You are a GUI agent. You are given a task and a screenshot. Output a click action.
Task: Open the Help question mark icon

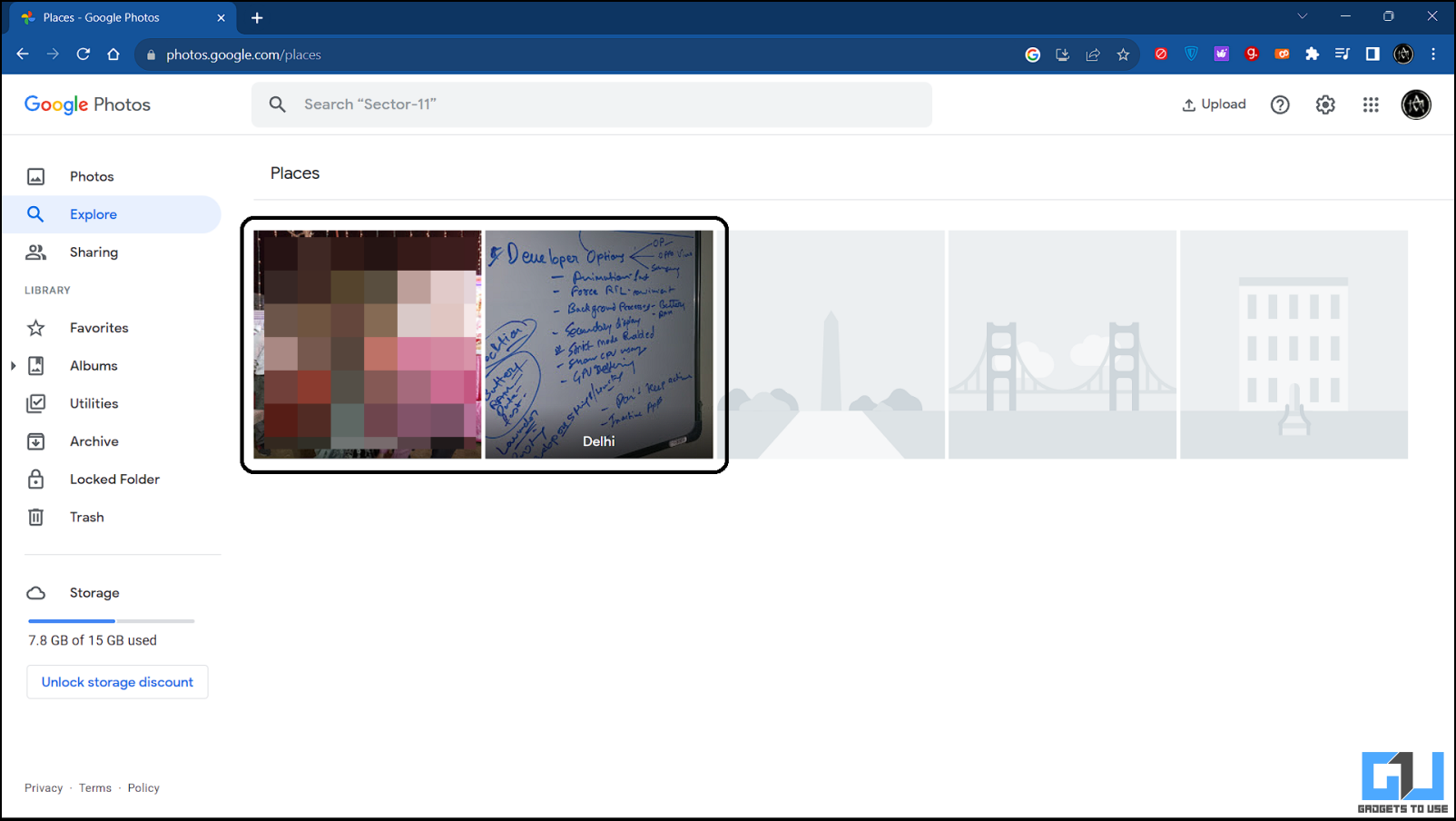click(x=1280, y=104)
